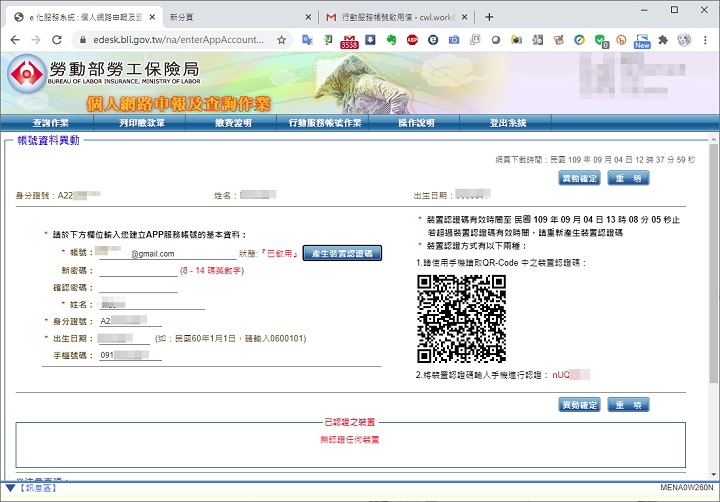
Task: Switch to the 新分頁 tab
Action: 234,17
